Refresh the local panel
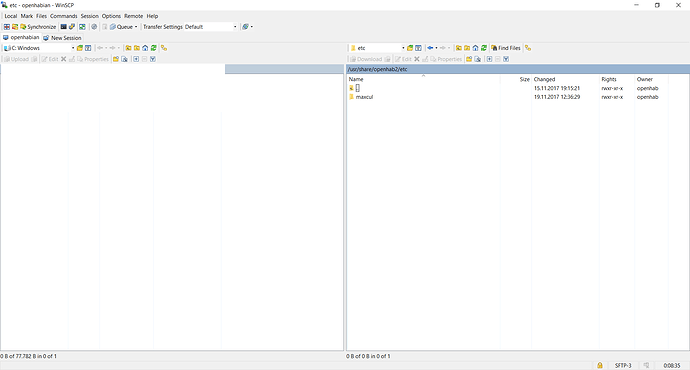 click(154, 48)
